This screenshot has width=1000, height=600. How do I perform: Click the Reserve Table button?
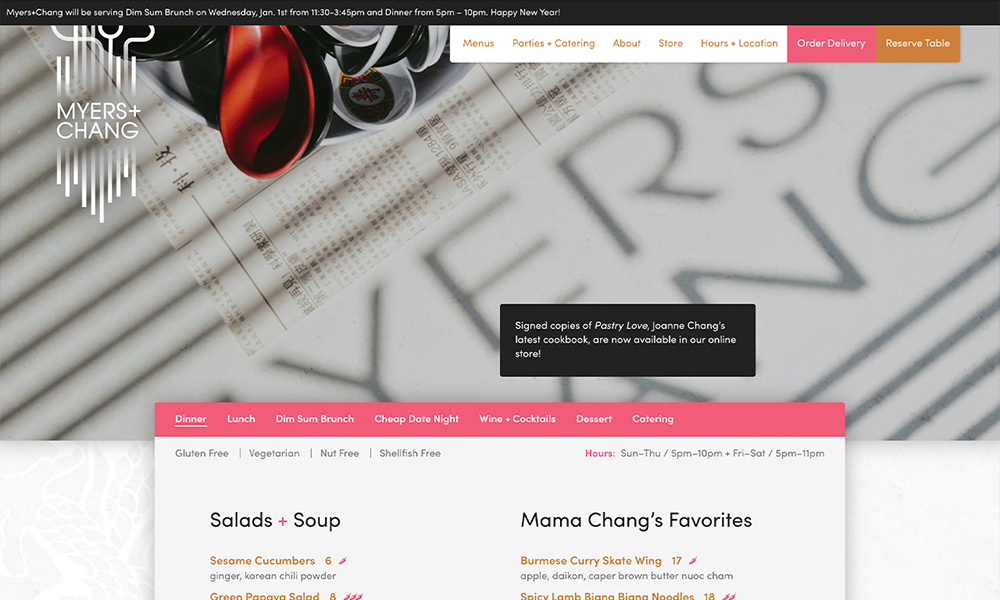(918, 43)
